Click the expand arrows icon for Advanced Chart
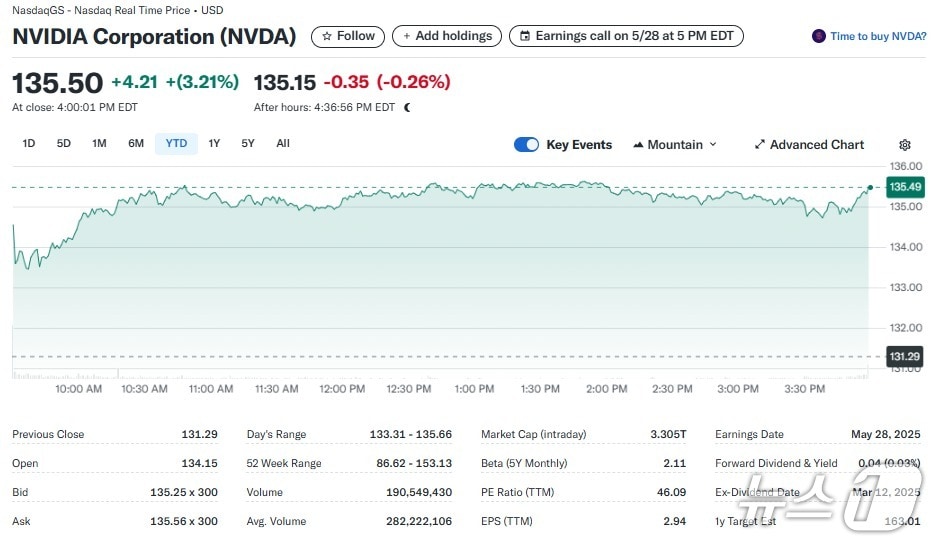The height and width of the screenshot is (545, 936). coord(760,145)
